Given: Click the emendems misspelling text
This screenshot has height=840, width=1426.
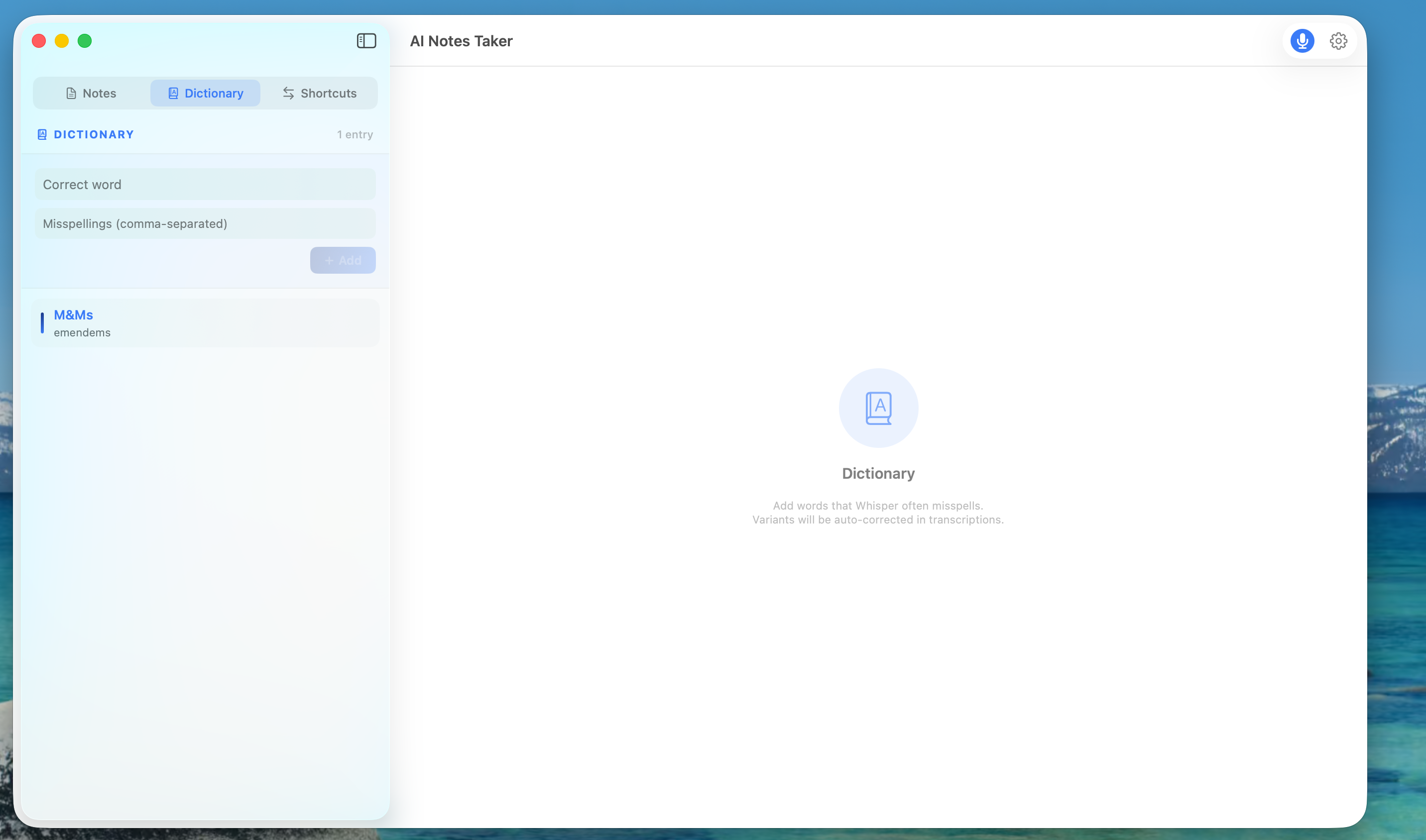Looking at the screenshot, I should click(x=82, y=333).
